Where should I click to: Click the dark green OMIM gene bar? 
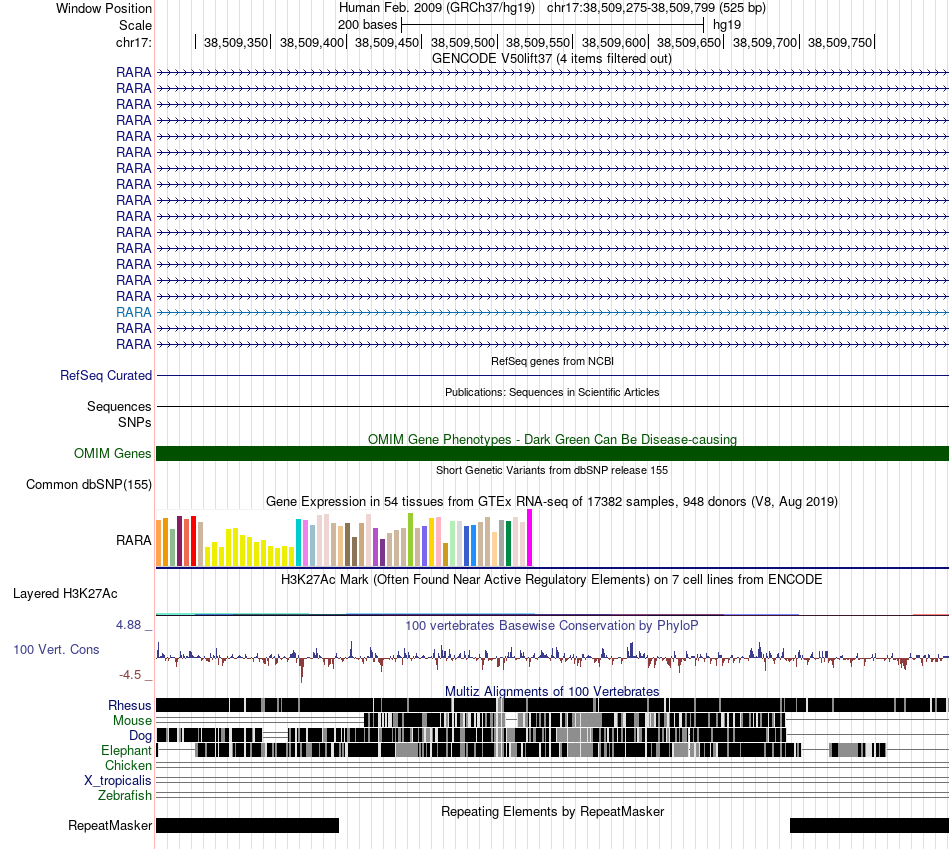tap(552, 453)
